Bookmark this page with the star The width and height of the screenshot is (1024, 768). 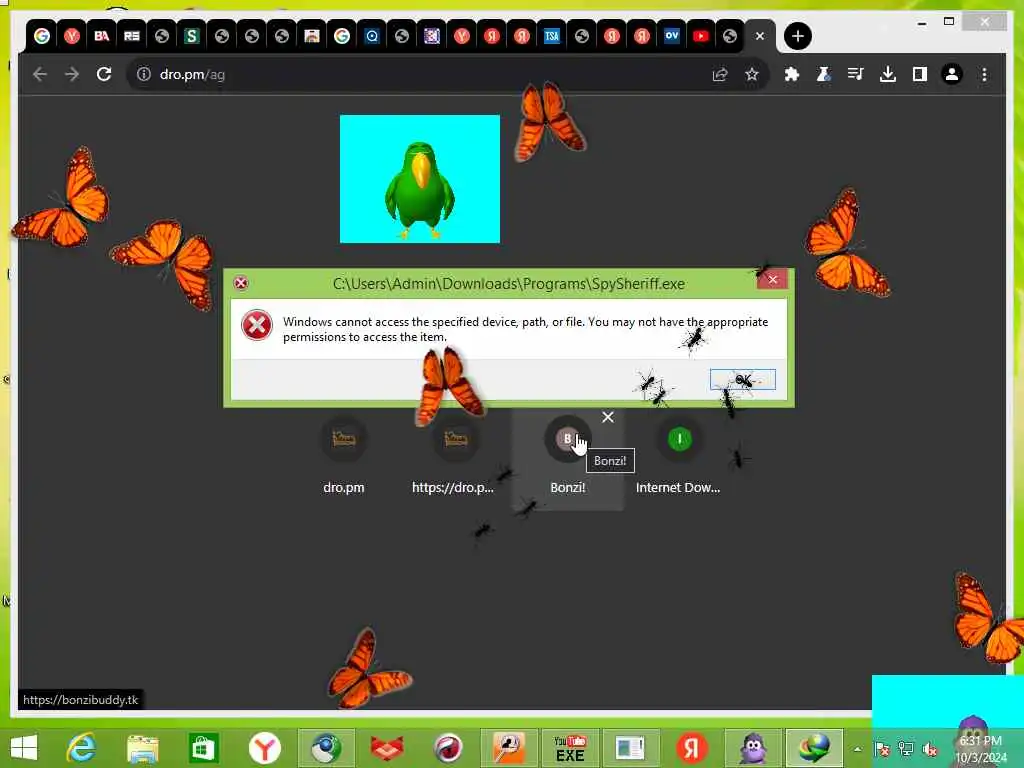pyautogui.click(x=752, y=74)
